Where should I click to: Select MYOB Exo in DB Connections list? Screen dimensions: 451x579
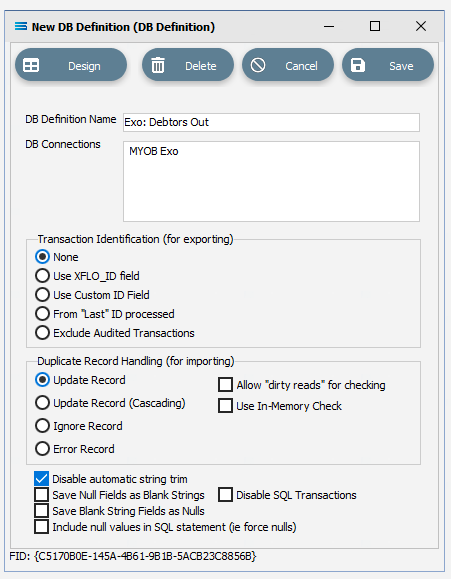pyautogui.click(x=154, y=151)
